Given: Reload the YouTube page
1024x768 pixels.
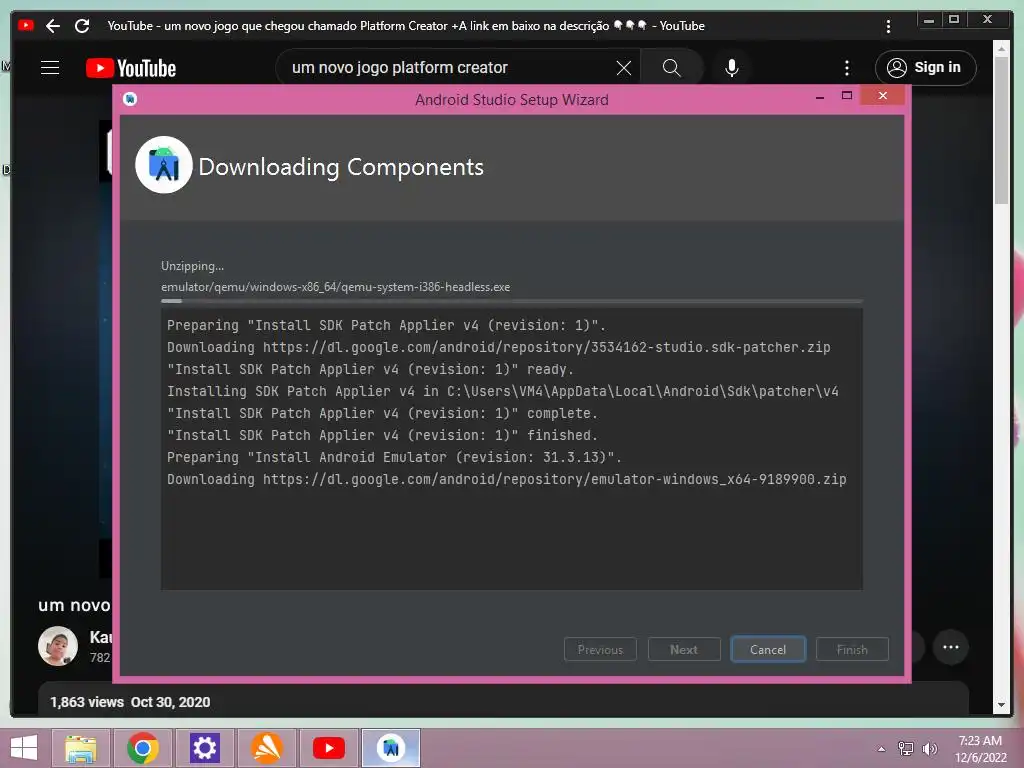Looking at the screenshot, I should (82, 26).
